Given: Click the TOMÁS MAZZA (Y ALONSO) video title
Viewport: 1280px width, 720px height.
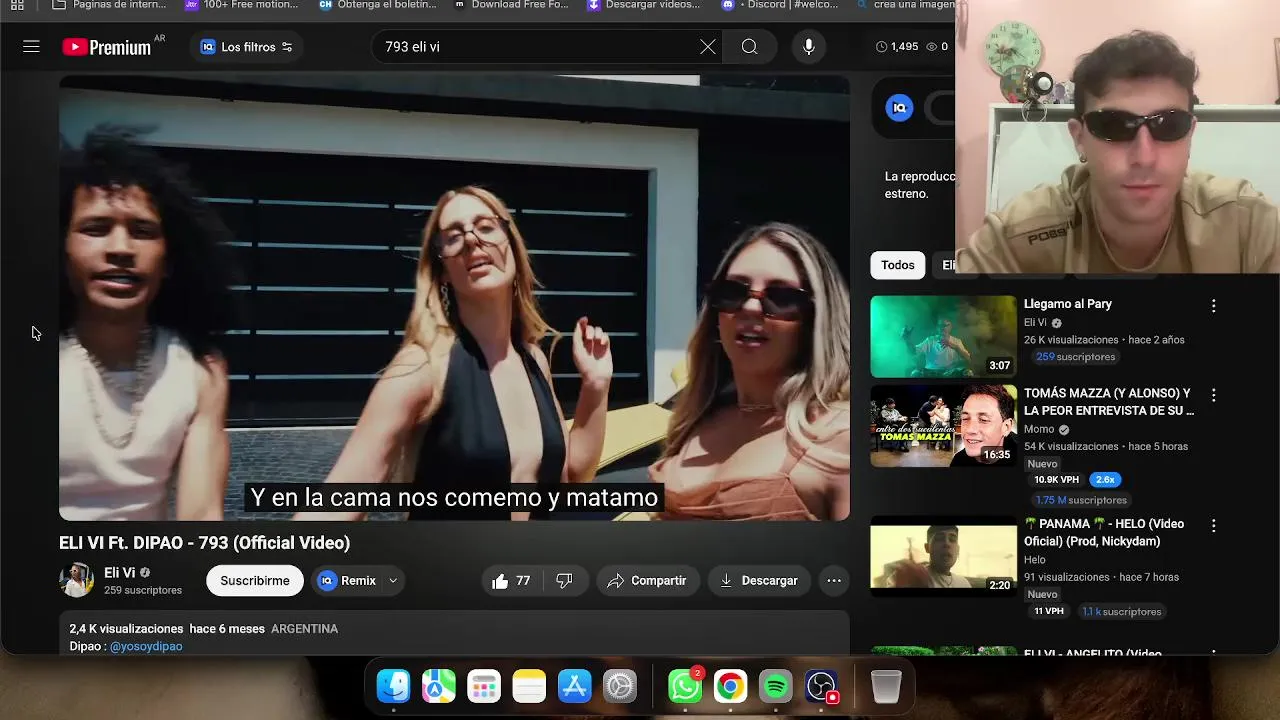Looking at the screenshot, I should click(x=1108, y=402).
